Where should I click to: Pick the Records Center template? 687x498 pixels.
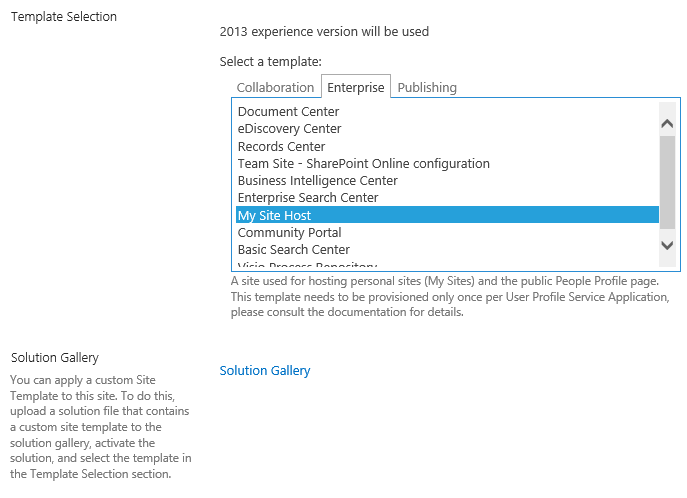[447, 146]
